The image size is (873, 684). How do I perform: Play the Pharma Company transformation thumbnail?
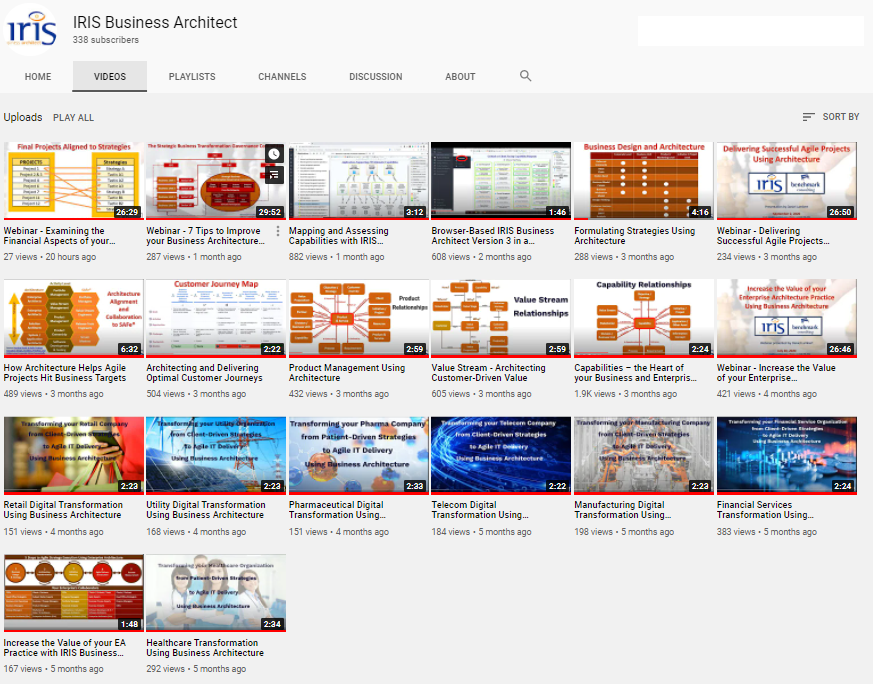pyautogui.click(x=359, y=455)
